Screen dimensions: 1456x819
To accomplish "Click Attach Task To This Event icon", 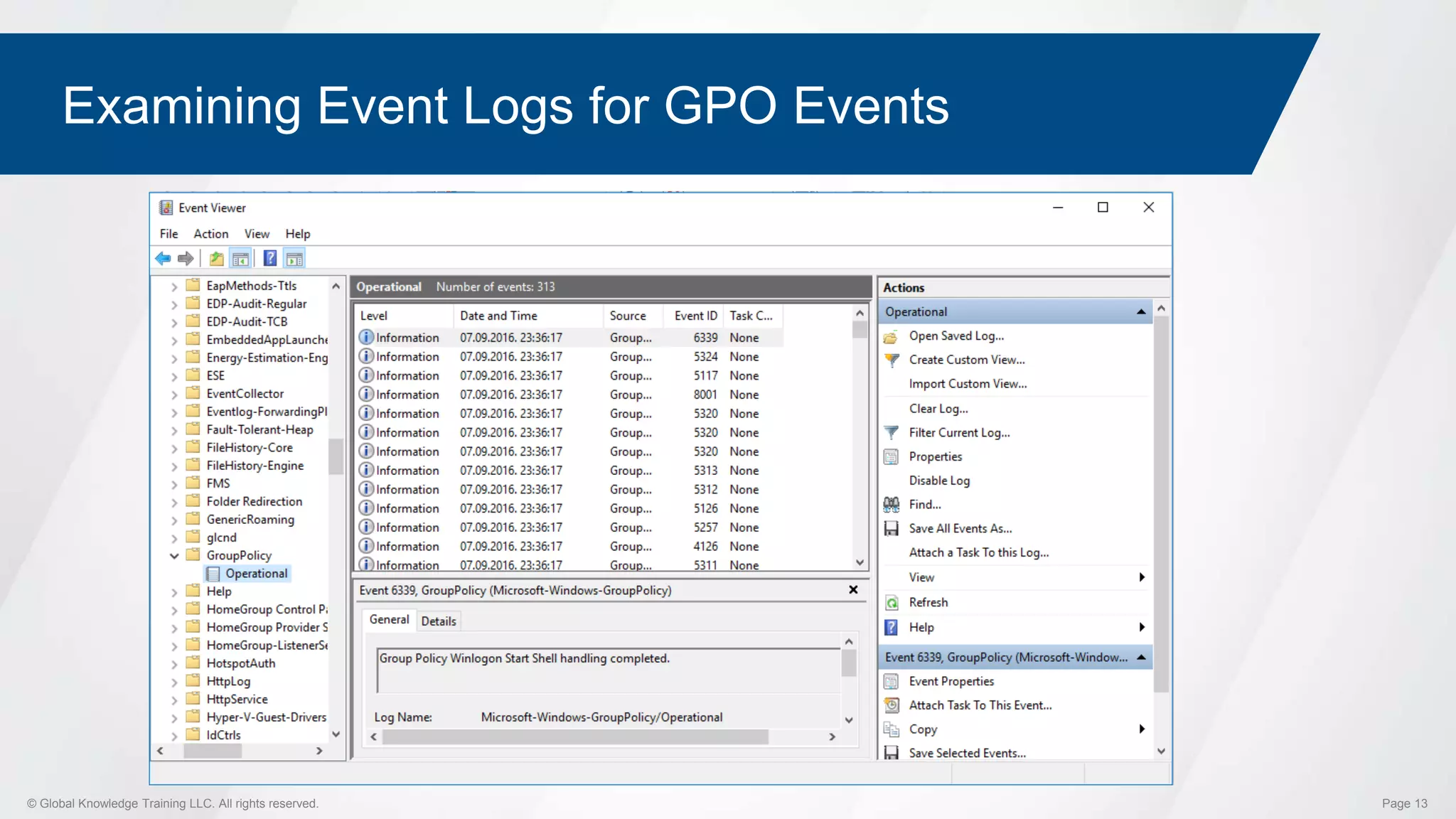I will 891,705.
